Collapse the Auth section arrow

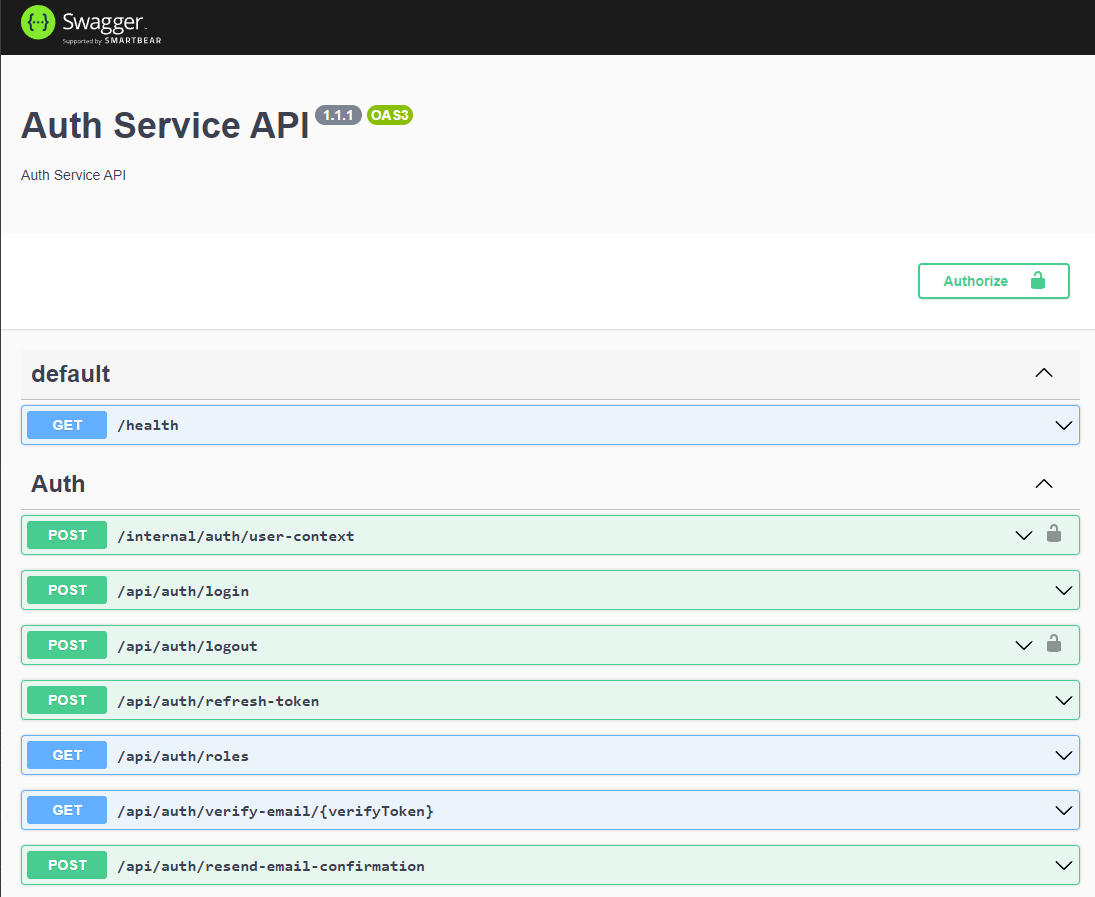[1043, 484]
